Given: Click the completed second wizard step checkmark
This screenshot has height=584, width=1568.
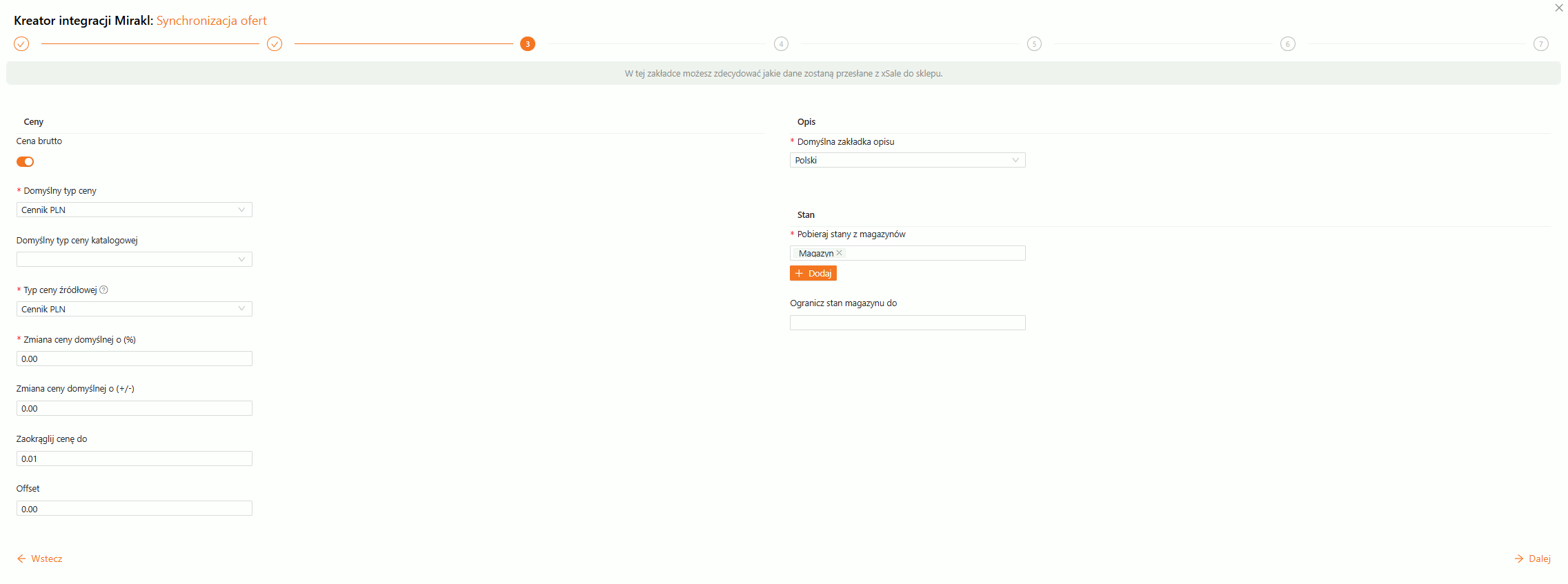Looking at the screenshot, I should (275, 44).
